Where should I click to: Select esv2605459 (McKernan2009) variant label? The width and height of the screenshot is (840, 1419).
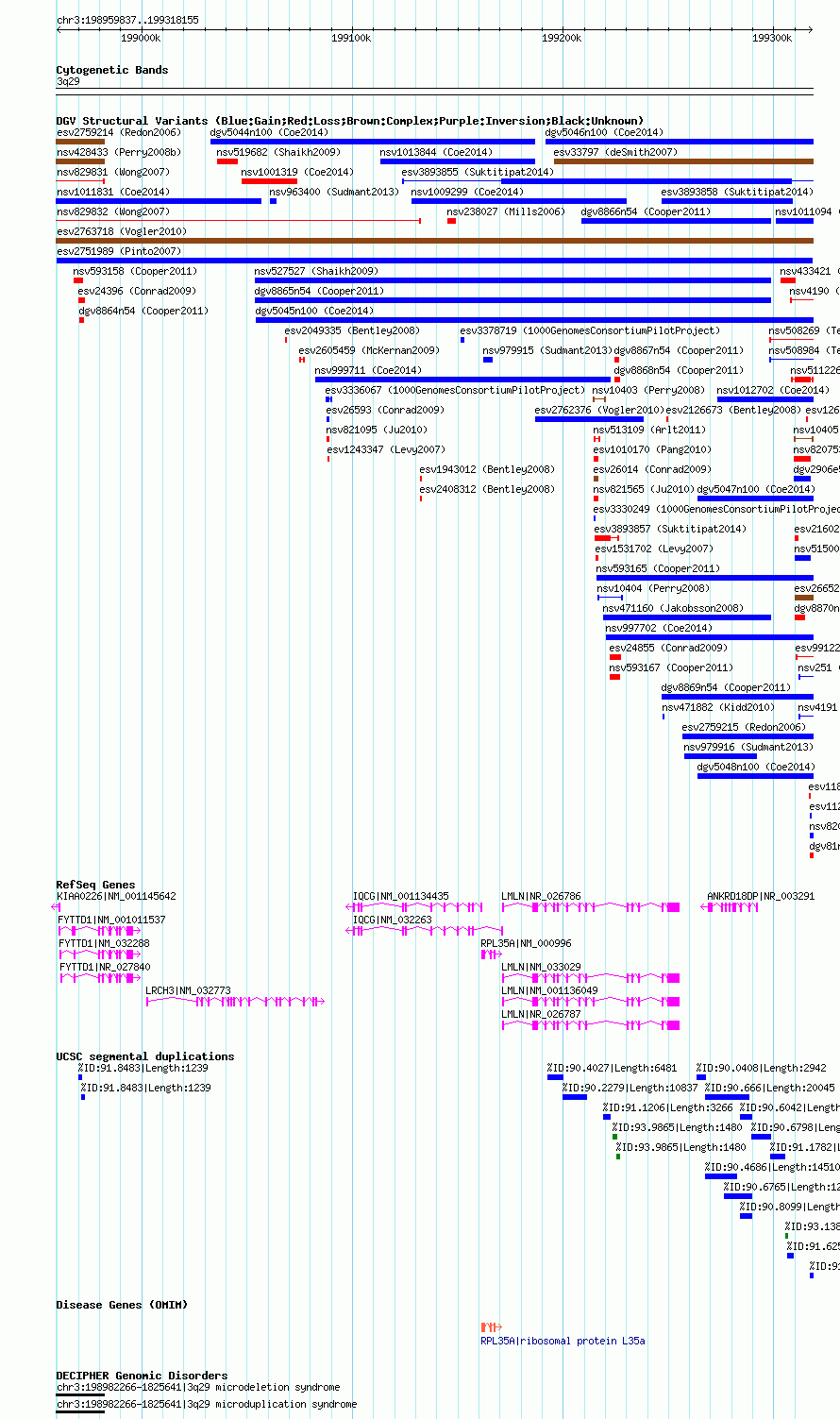click(370, 350)
